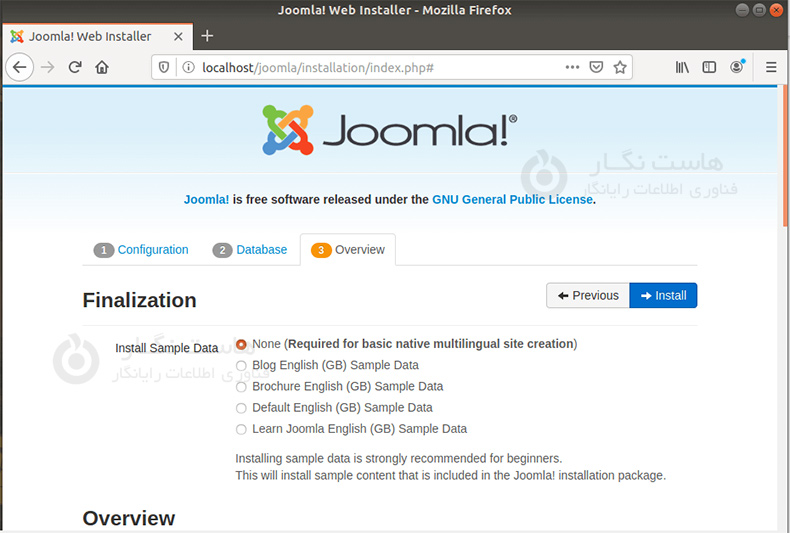Open the Firefox hamburger menu
The width and height of the screenshot is (790, 533).
point(771,67)
